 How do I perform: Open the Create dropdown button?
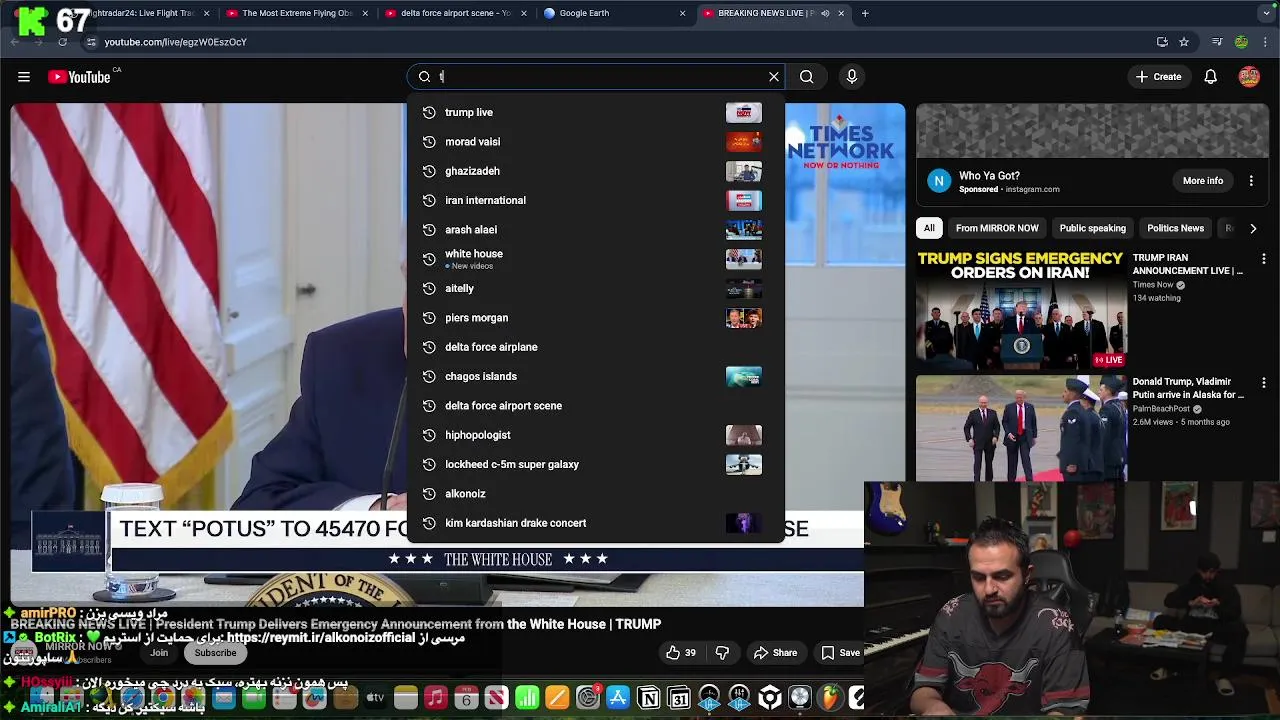pyautogui.click(x=1159, y=77)
